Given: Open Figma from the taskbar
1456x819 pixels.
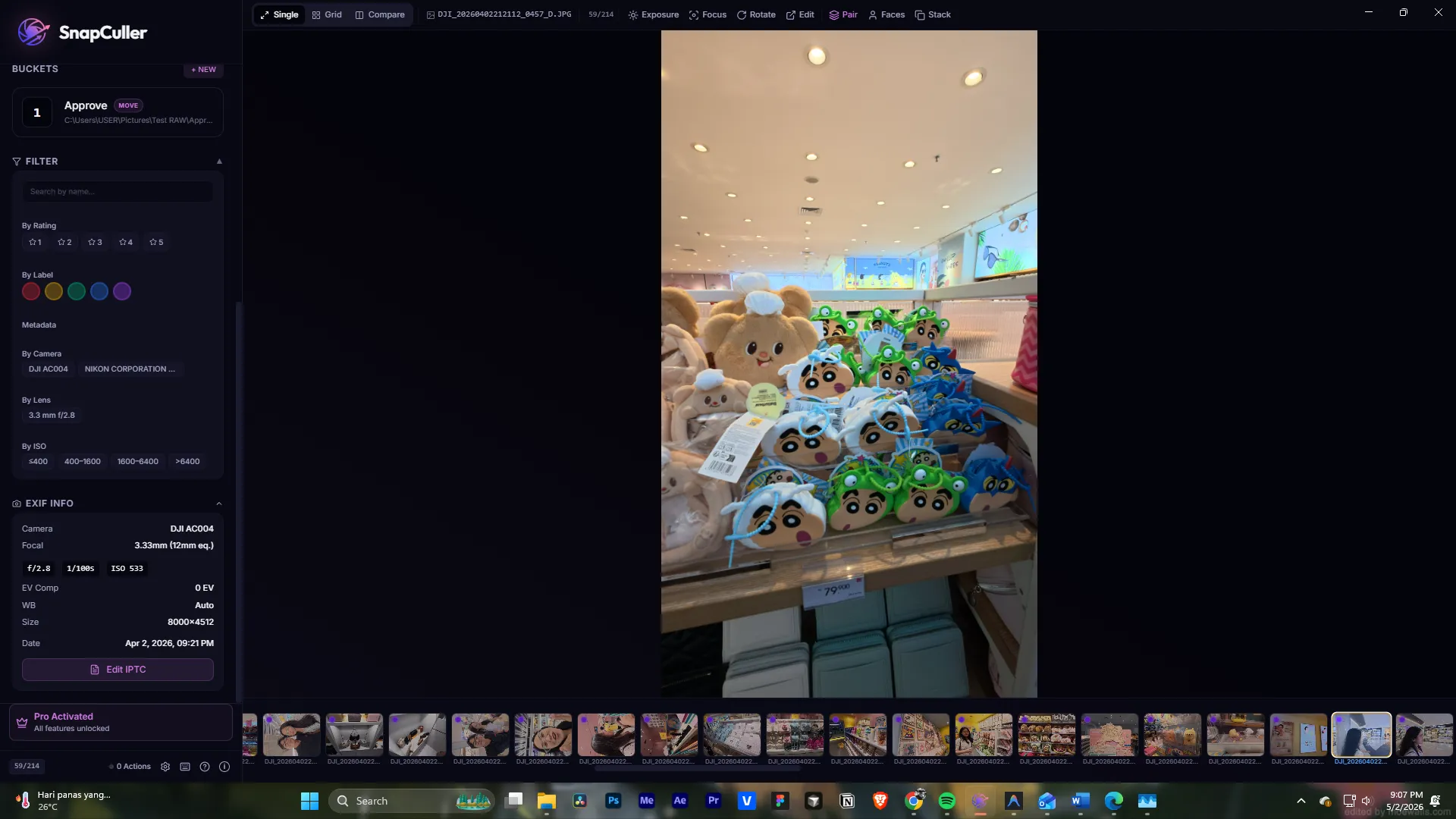Looking at the screenshot, I should click(780, 801).
